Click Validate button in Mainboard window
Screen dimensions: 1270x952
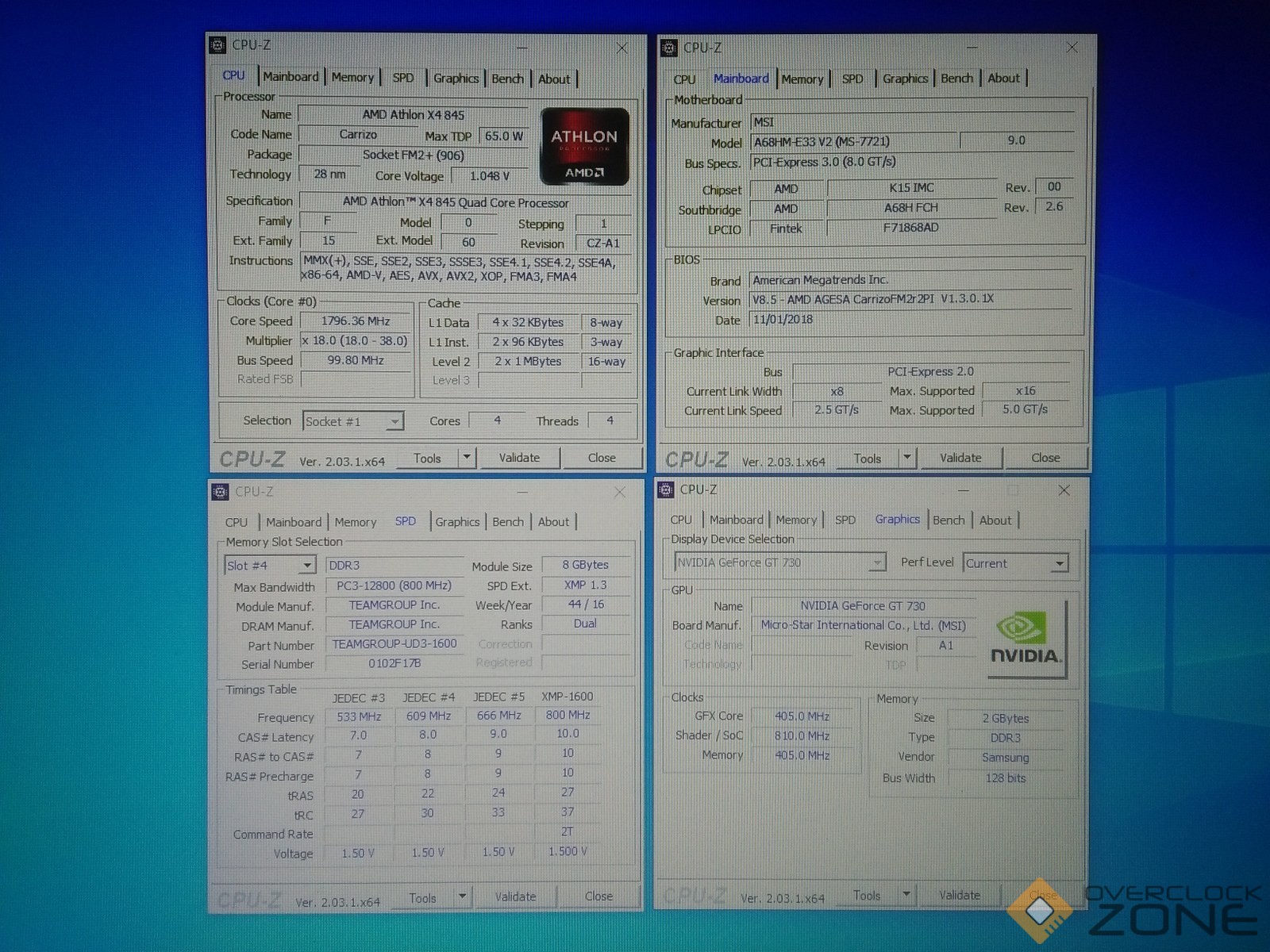[960, 458]
